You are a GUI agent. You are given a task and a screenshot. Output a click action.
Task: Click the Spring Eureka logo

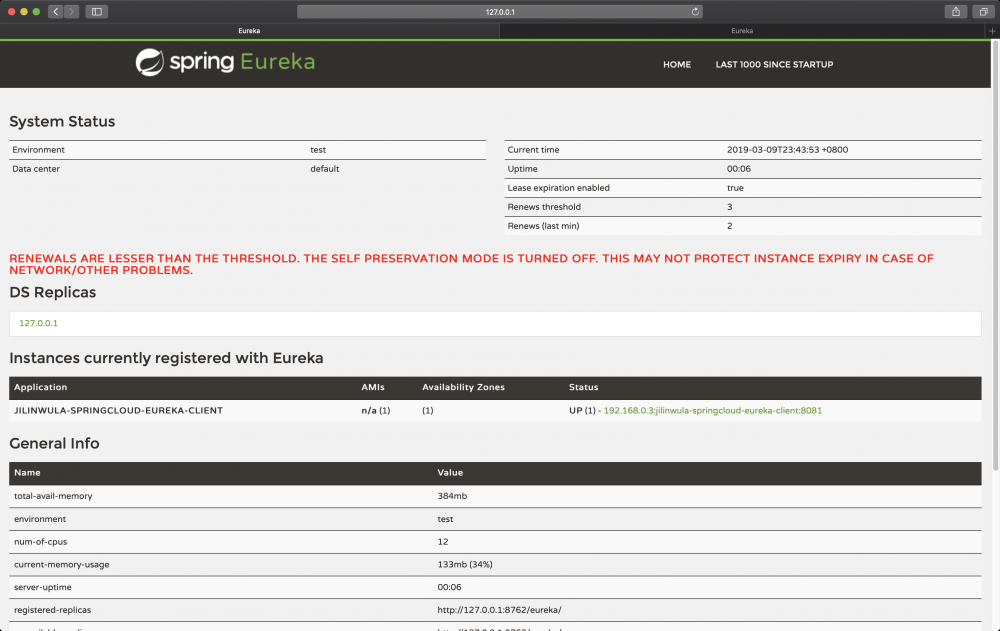224,63
